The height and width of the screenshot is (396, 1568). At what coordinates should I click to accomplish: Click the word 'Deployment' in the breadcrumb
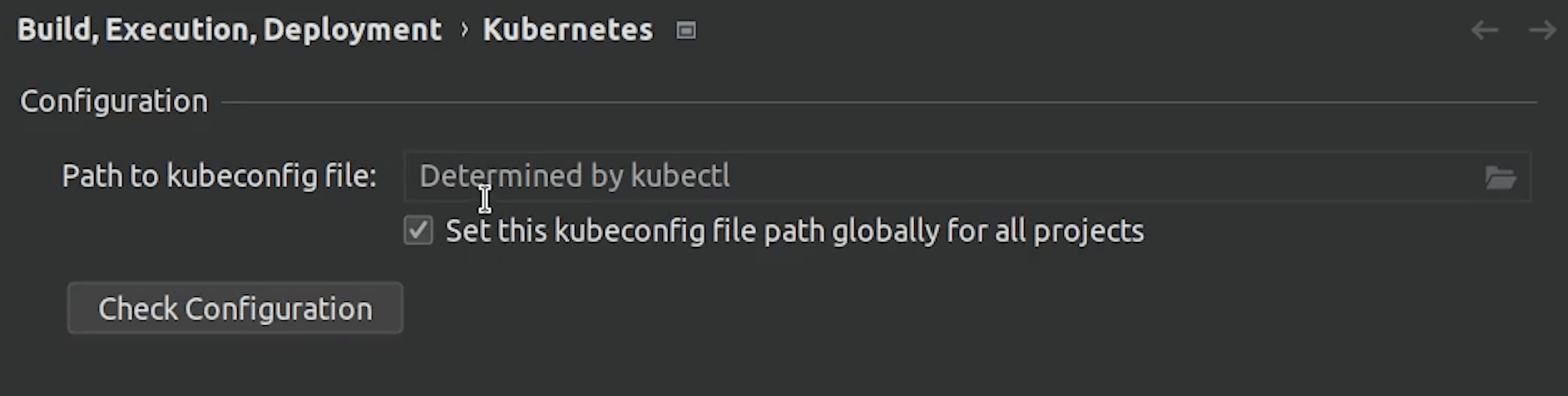click(352, 30)
